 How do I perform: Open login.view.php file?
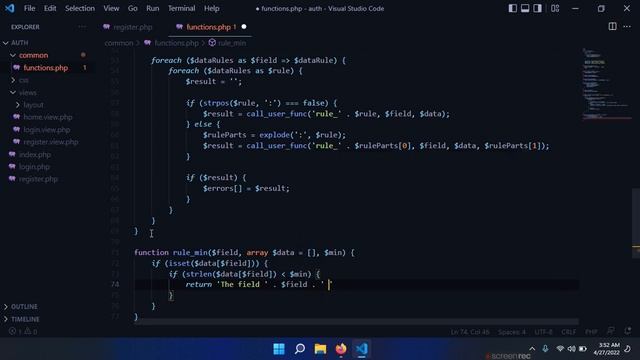47,130
